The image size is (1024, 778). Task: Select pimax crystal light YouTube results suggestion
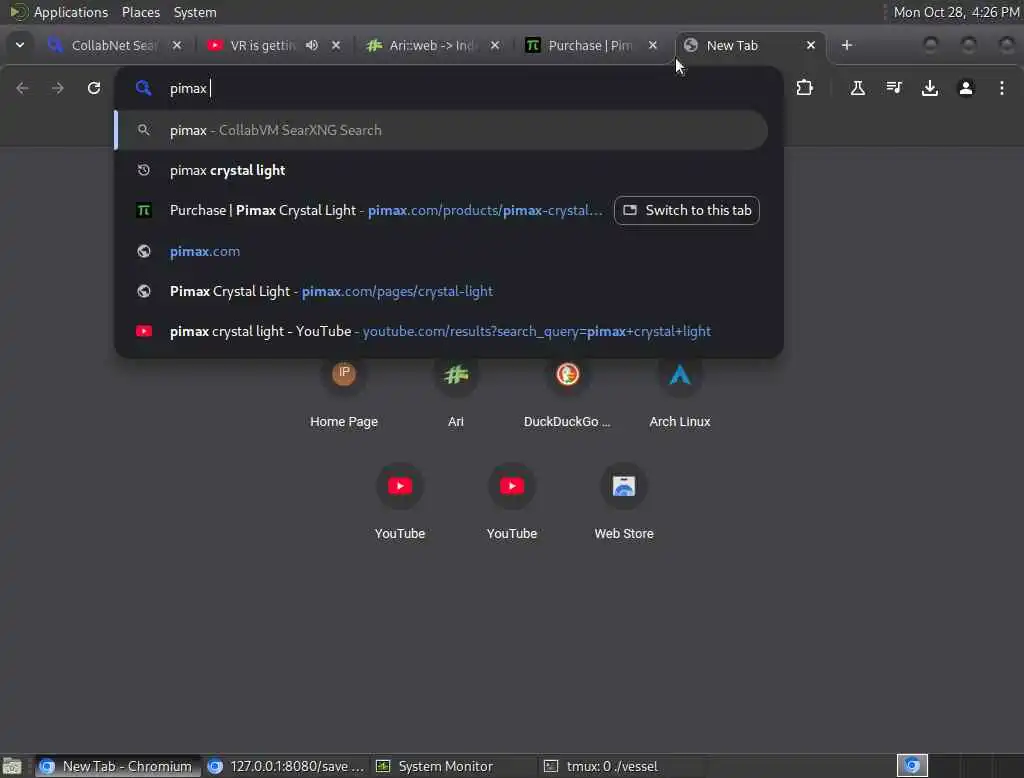(x=441, y=331)
